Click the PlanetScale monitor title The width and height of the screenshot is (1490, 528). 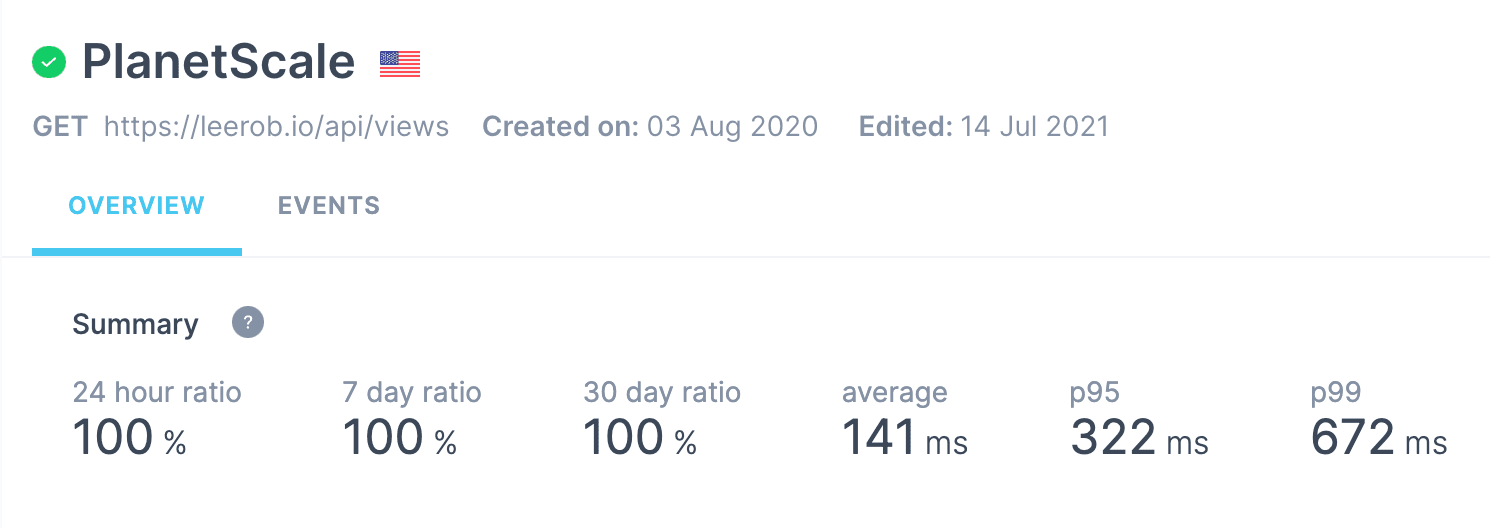point(218,62)
